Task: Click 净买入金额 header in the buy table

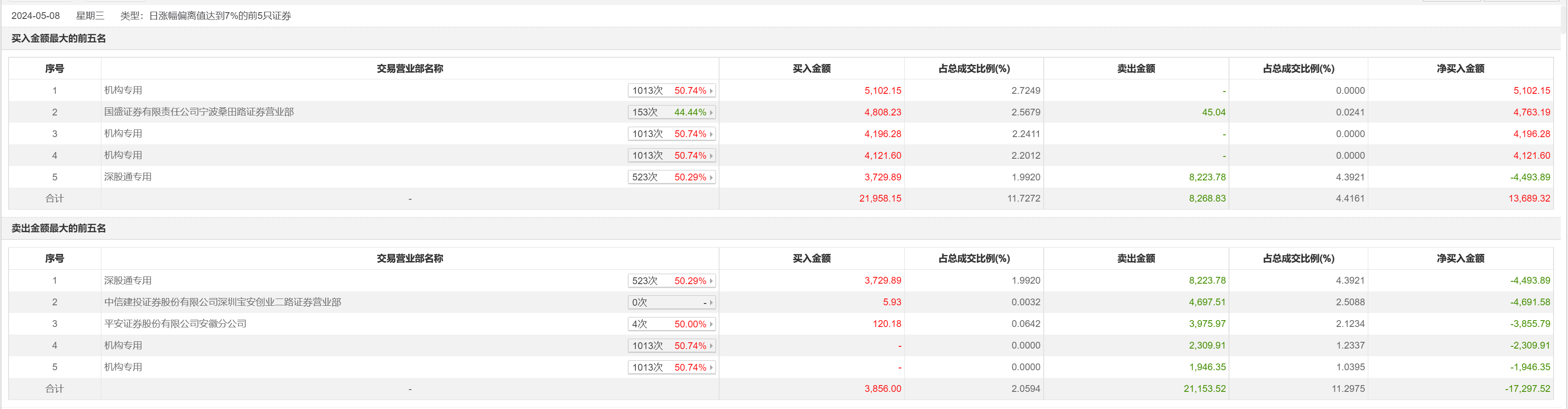Action: 1460,69
